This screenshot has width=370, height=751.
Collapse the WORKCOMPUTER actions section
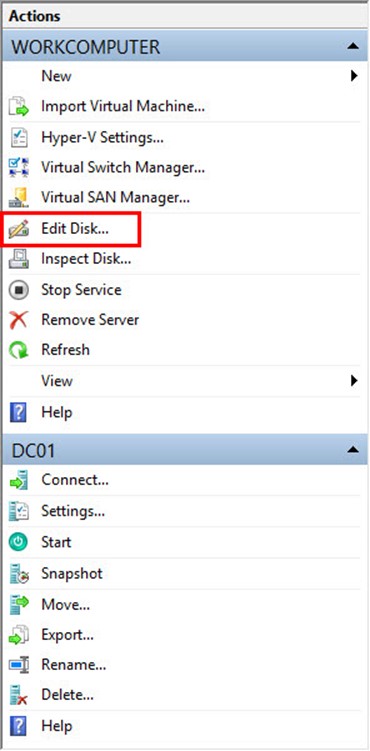click(353, 47)
